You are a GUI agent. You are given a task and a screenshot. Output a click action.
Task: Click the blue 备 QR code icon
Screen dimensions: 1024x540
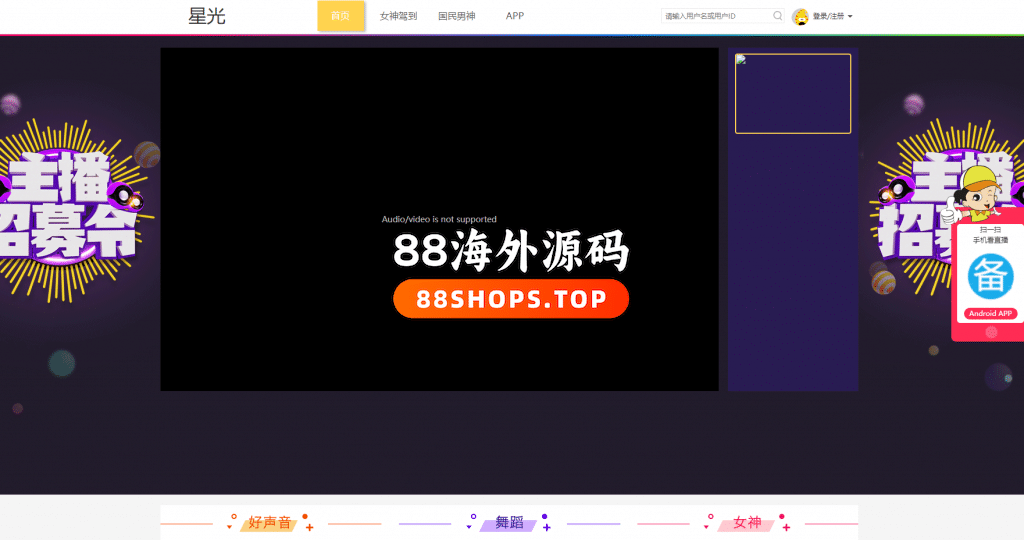[990, 276]
